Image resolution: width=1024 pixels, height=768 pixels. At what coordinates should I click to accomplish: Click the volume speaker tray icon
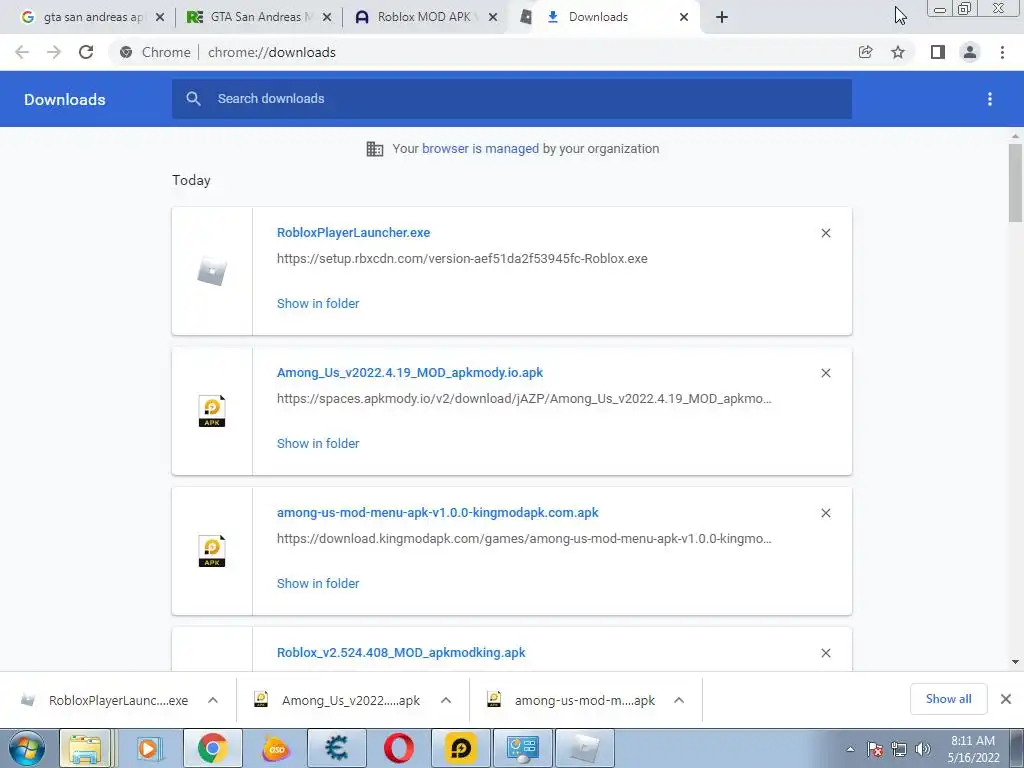coord(922,749)
